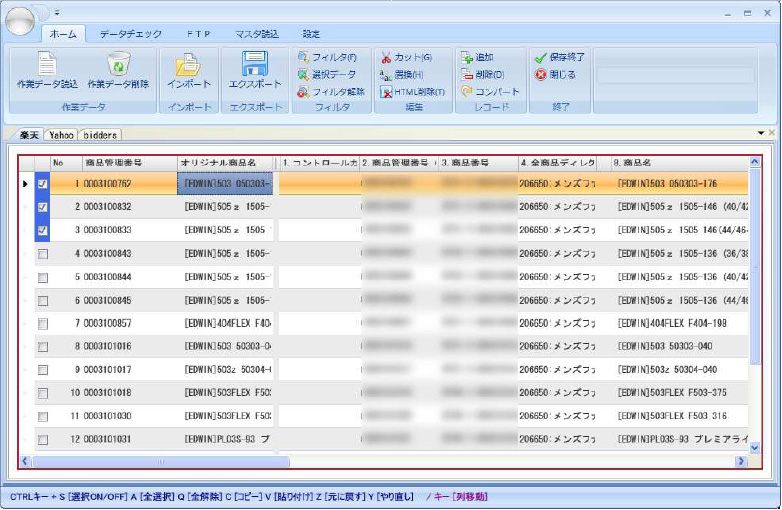The width and height of the screenshot is (782, 510).
Task: Run HTML削除(T) command
Action: [x=412, y=92]
